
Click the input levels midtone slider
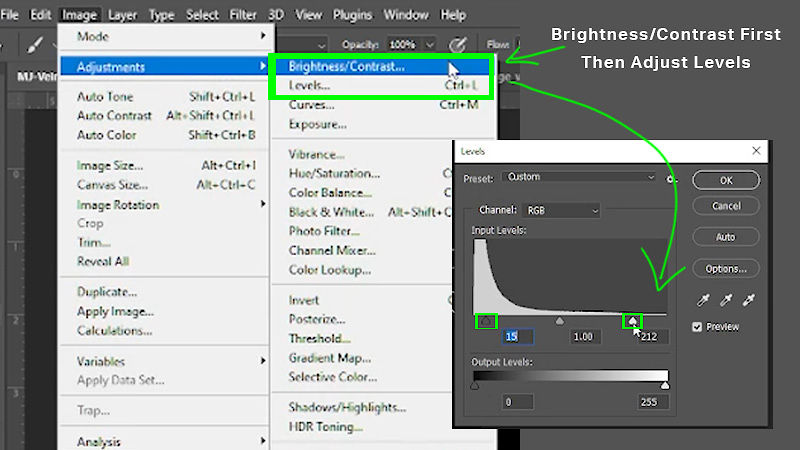tap(560, 321)
